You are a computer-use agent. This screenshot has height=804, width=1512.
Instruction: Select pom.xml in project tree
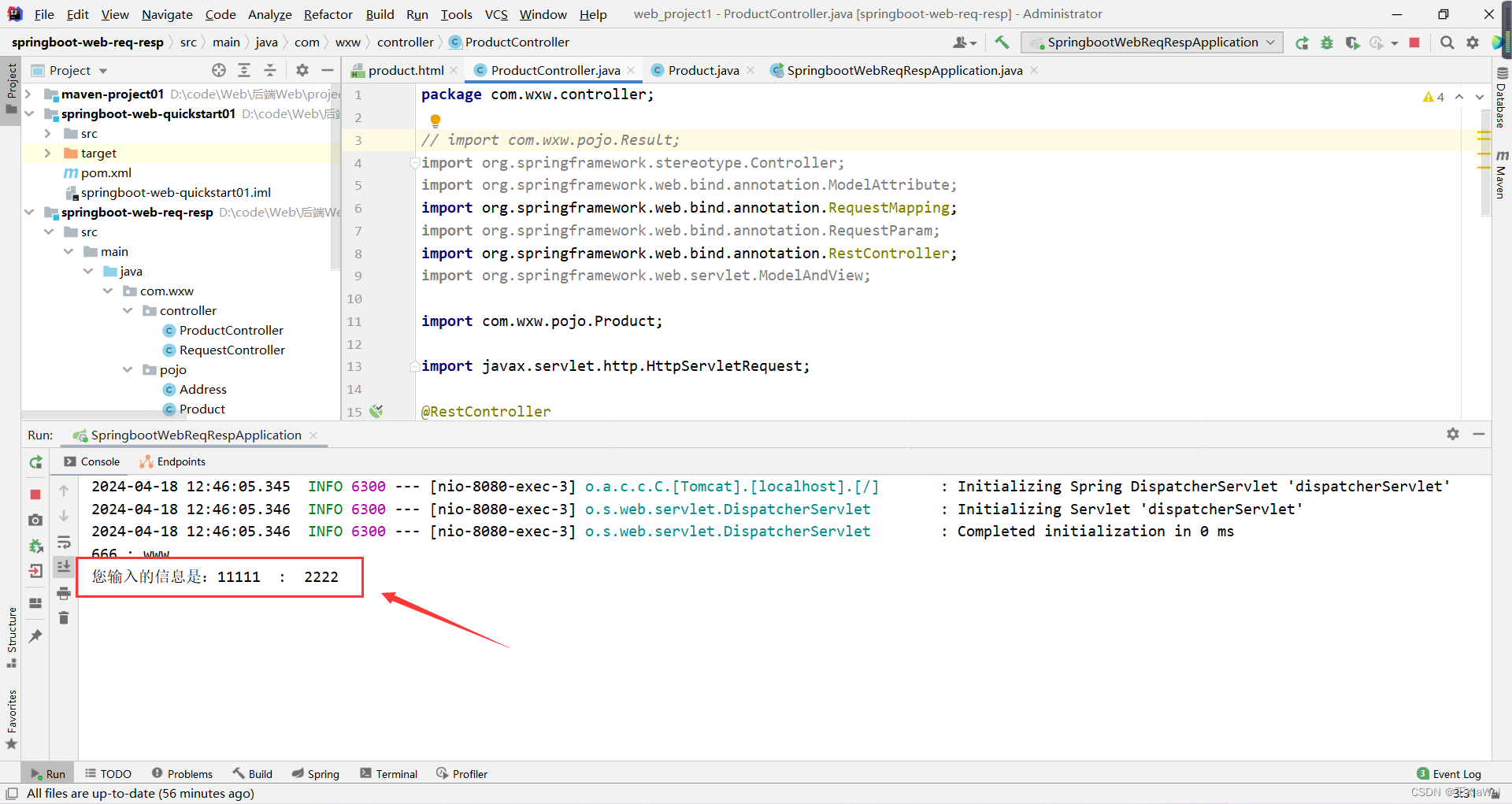(x=106, y=173)
